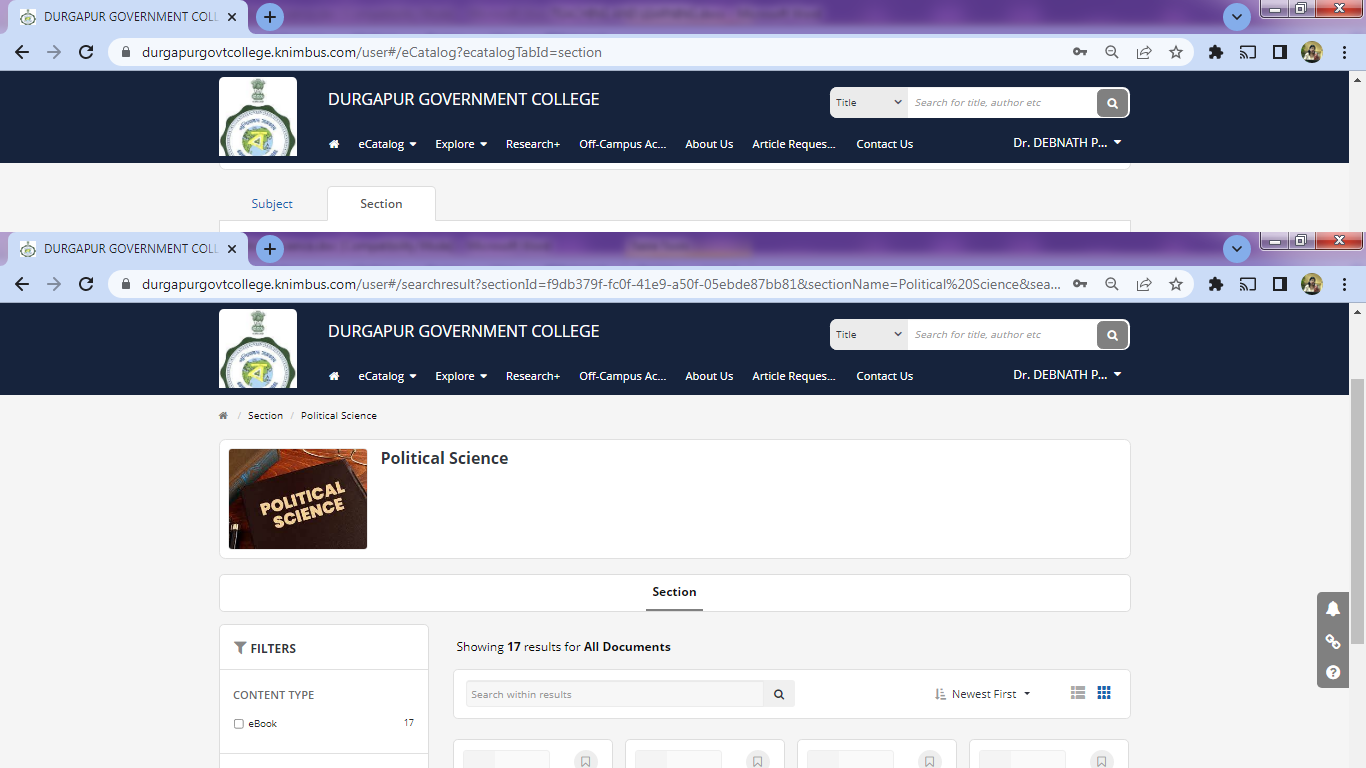1366x768 pixels.
Task: Click the Political Science book thumbnail
Action: 298,499
